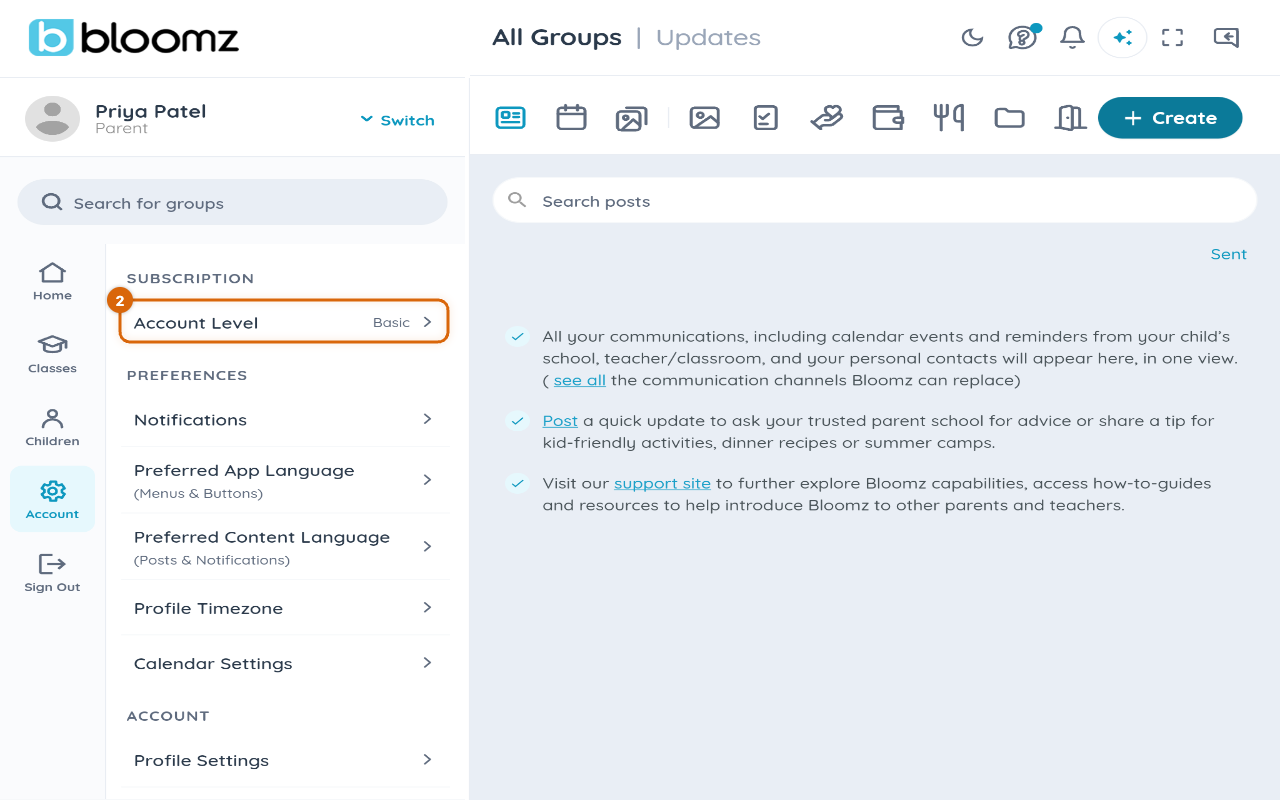Click the magnifier icon in Search posts
This screenshot has height=800, width=1280.
click(517, 200)
